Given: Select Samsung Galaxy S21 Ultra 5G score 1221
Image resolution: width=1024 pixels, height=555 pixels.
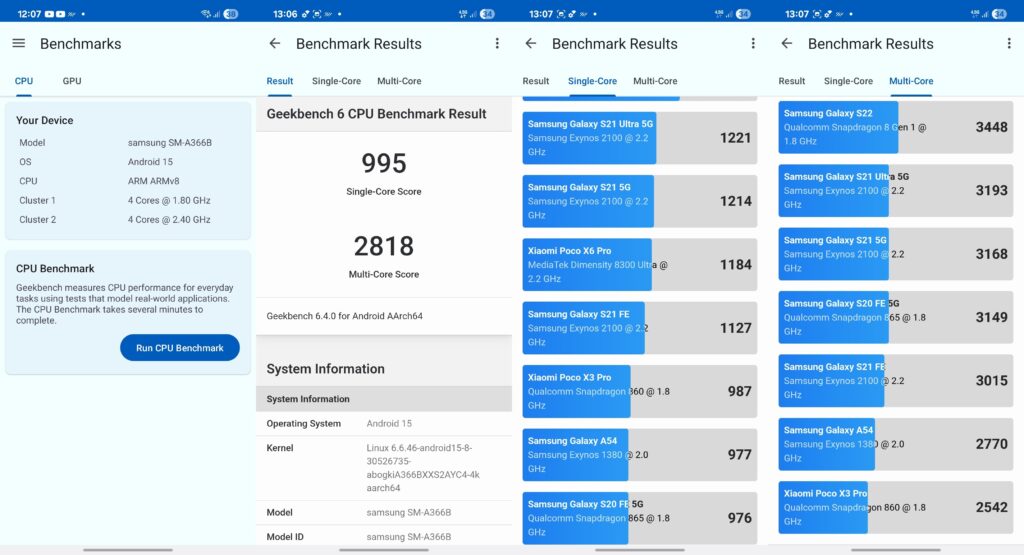Looking at the screenshot, I should click(639, 138).
